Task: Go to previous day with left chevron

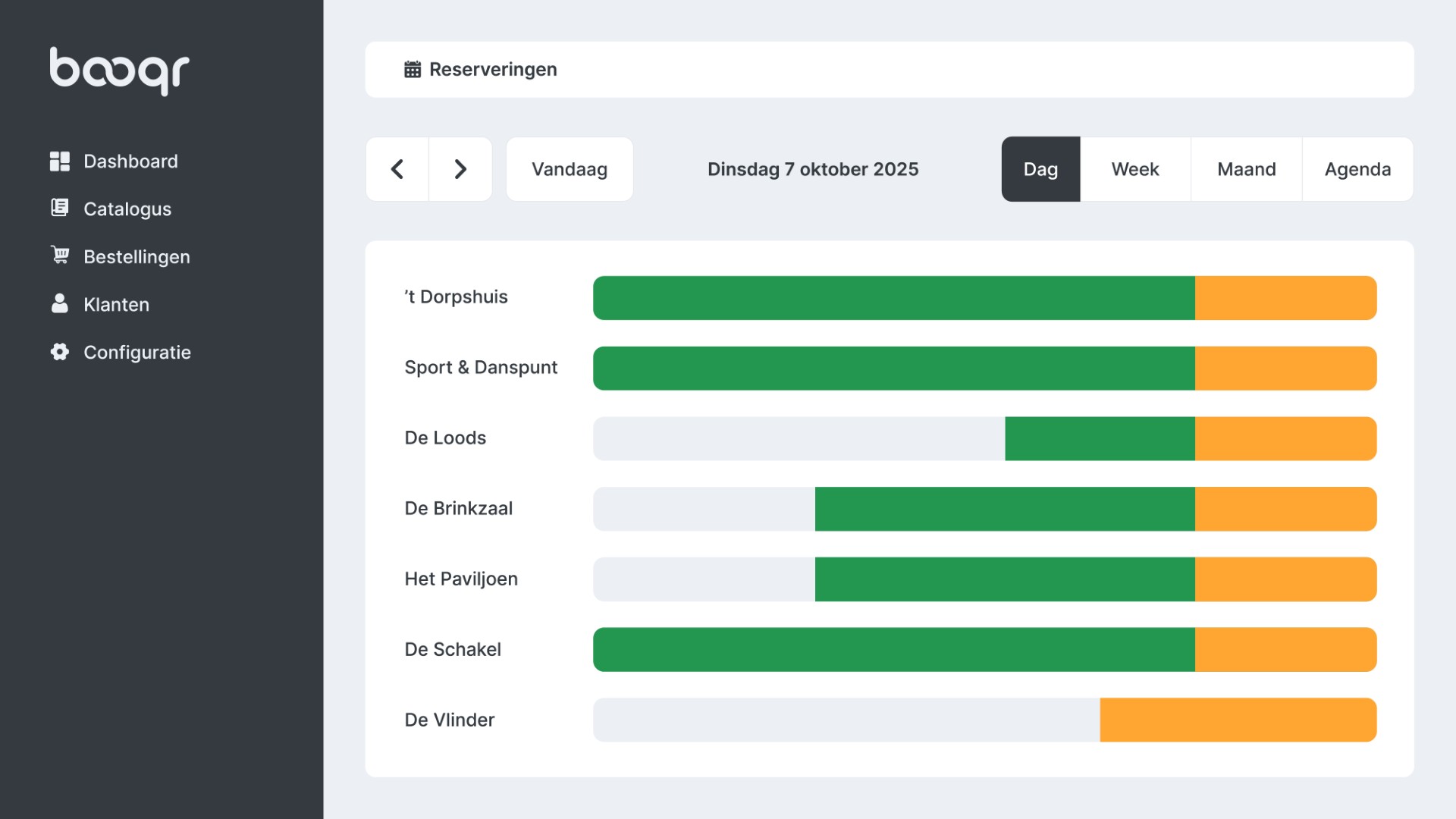Action: point(397,169)
